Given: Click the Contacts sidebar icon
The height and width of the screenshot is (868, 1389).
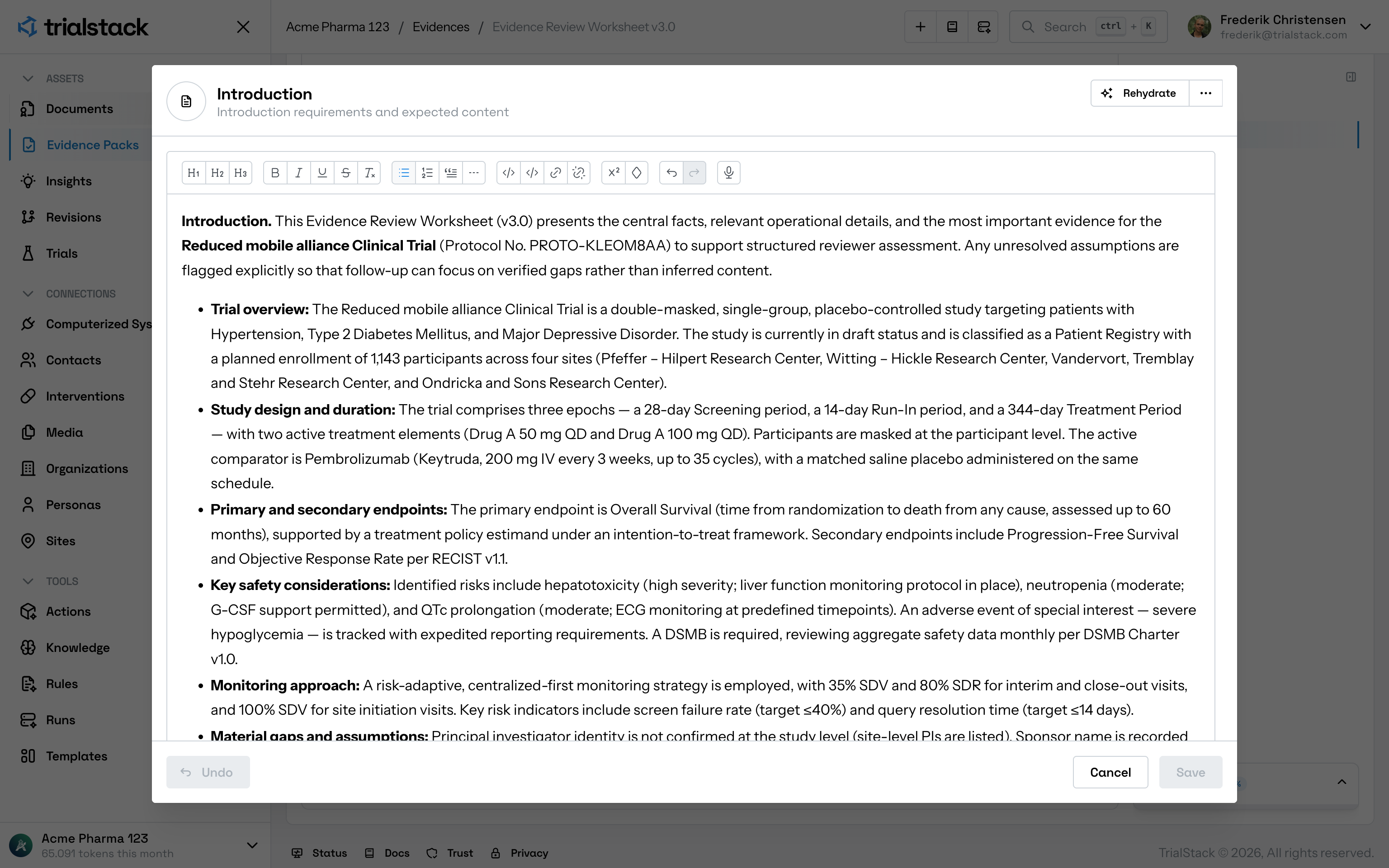Looking at the screenshot, I should coord(28,360).
